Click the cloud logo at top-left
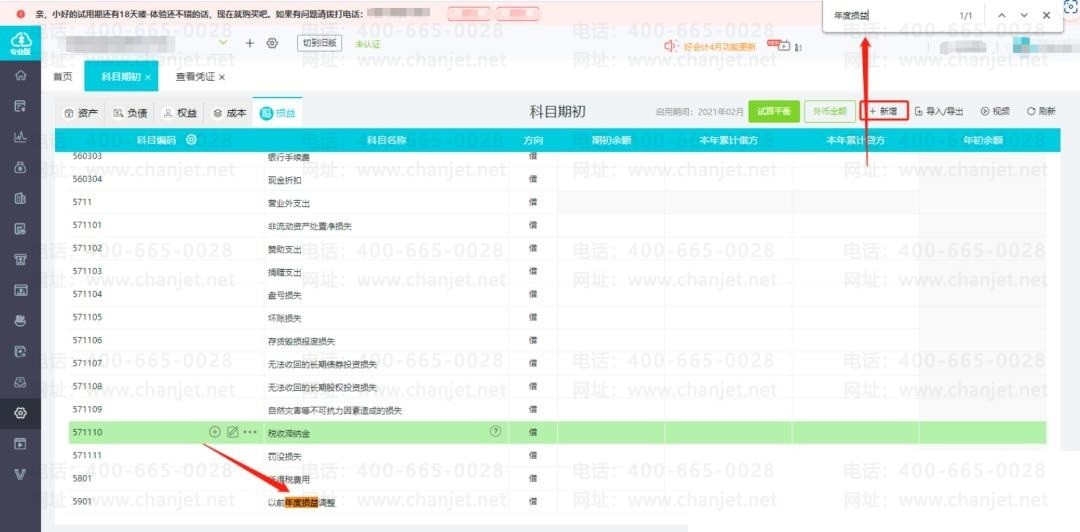Screen dimensions: 1080x532 pos(20,43)
